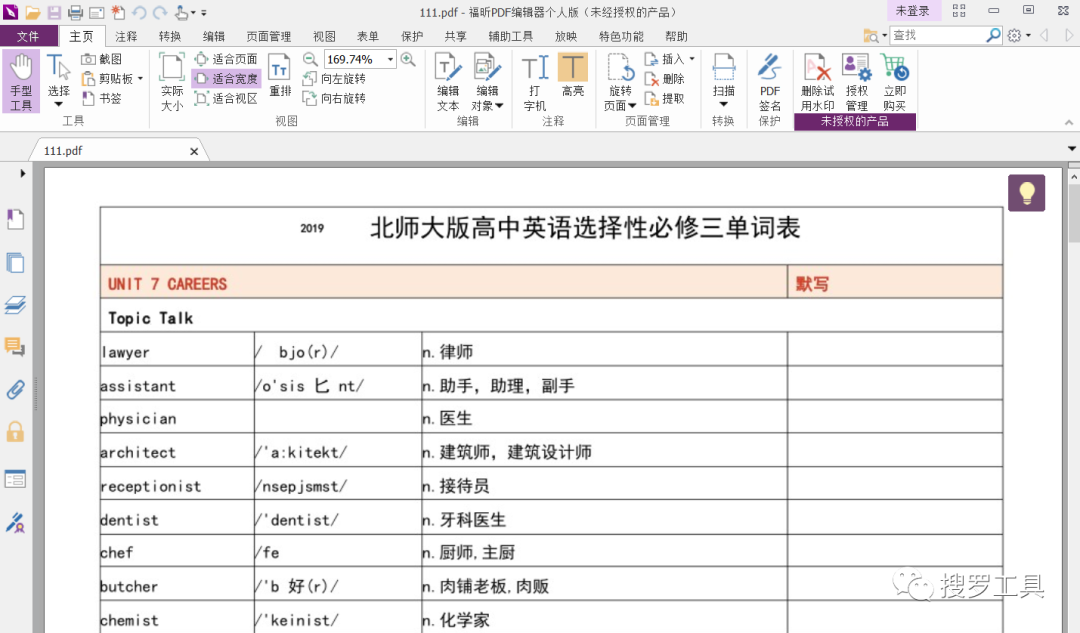Screen dimensions: 1080x633
Task: Click 提取 to extract pages
Action: pyautogui.click(x=665, y=98)
